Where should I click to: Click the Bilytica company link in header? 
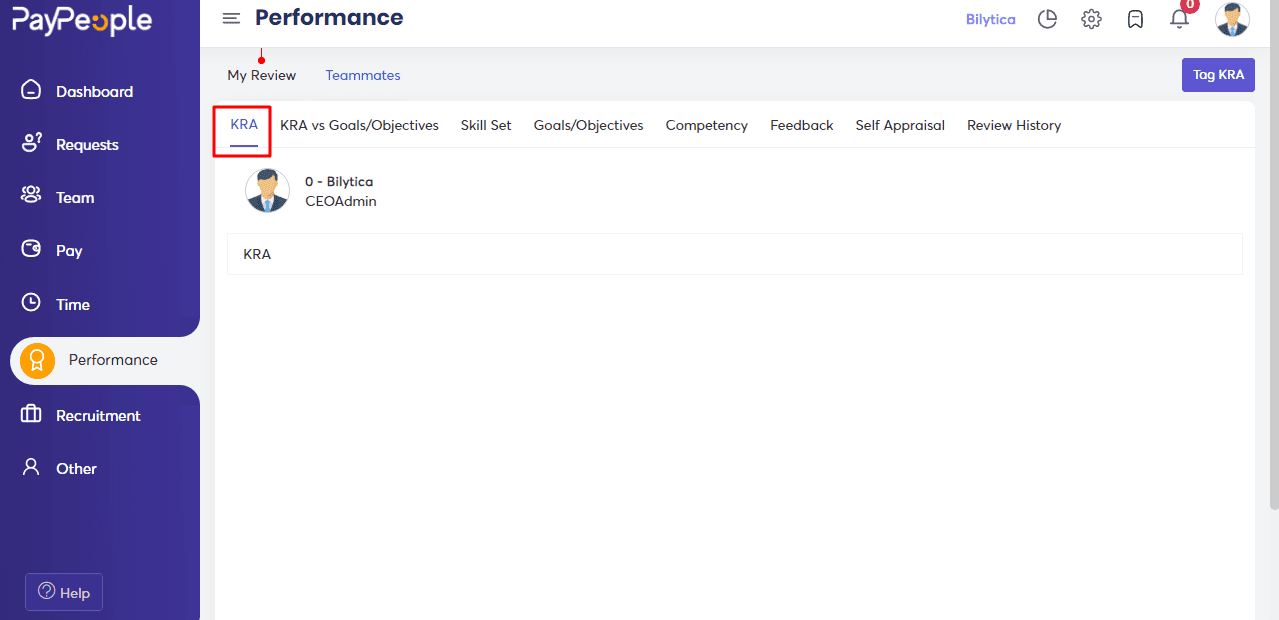pos(991,19)
